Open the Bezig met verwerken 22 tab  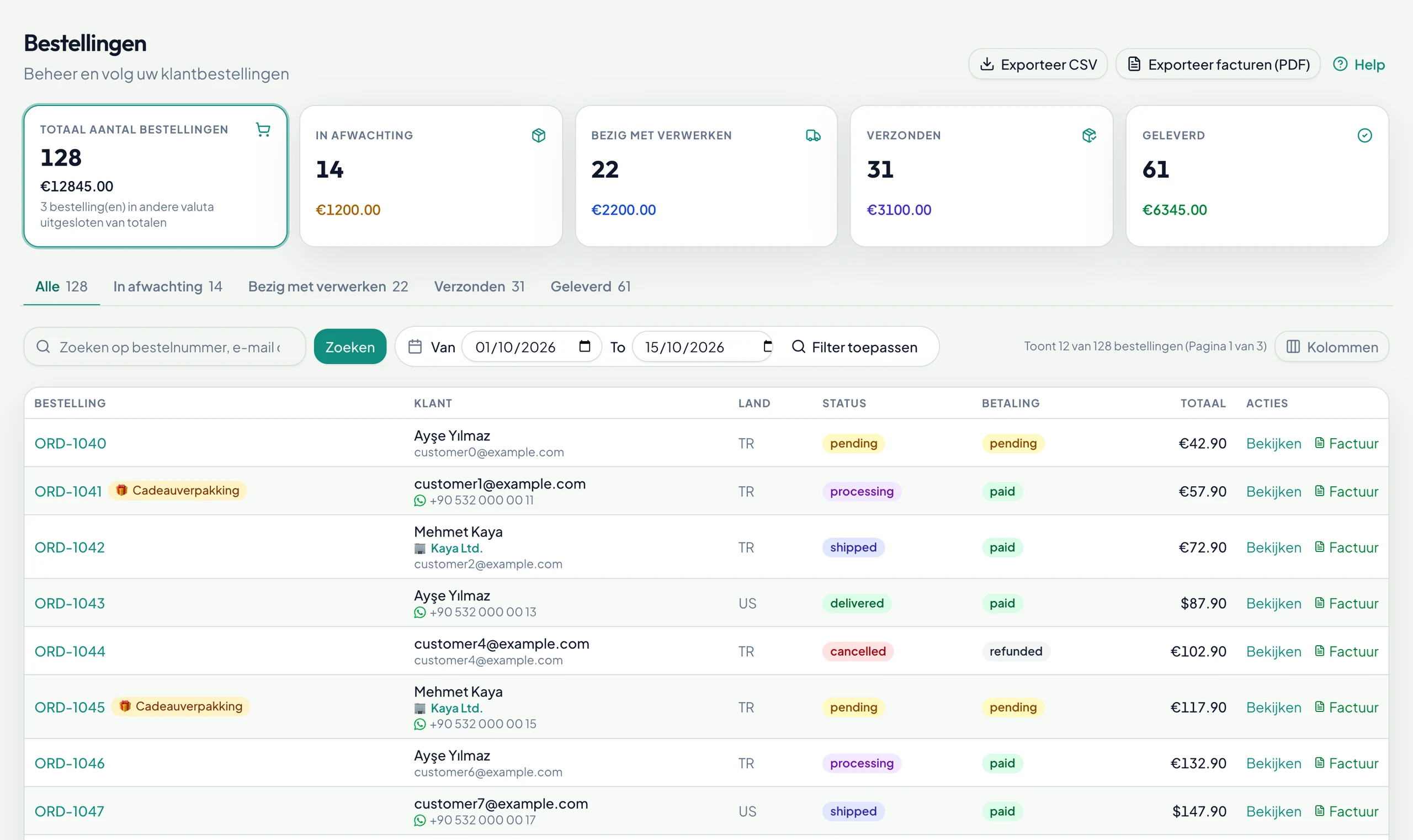pyautogui.click(x=328, y=286)
